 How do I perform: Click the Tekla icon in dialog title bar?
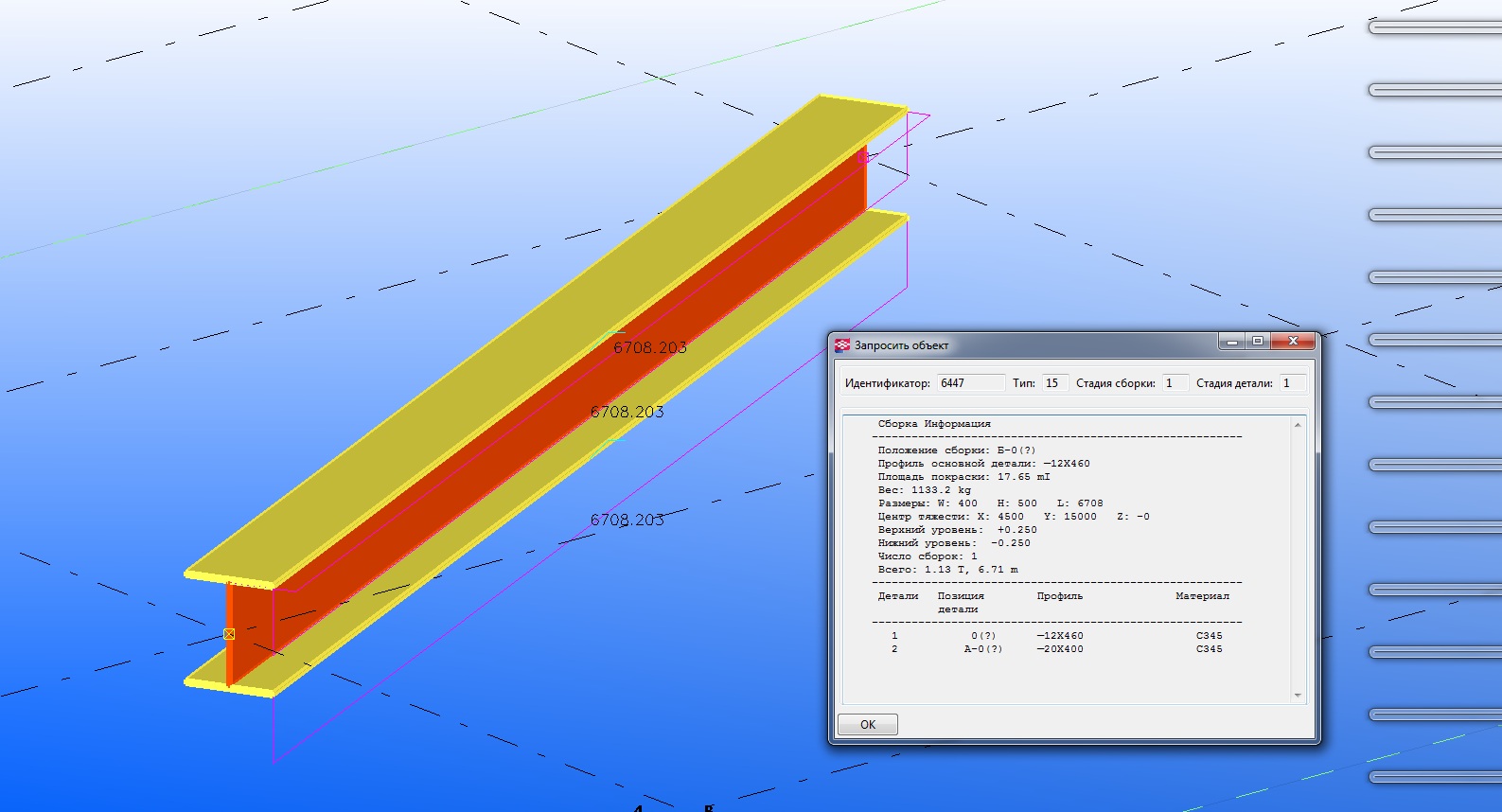842,345
